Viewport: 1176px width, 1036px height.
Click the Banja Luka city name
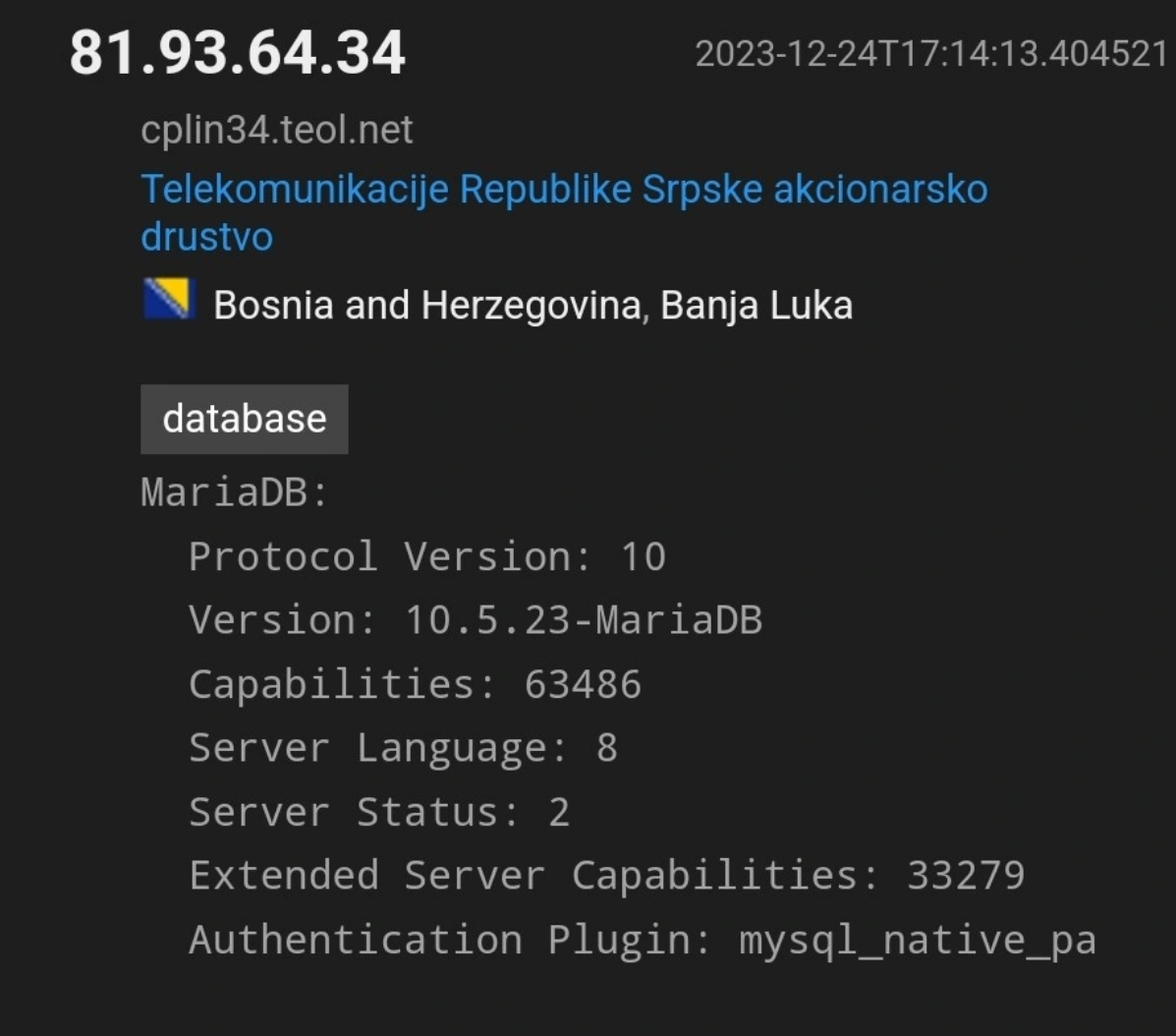click(x=756, y=306)
